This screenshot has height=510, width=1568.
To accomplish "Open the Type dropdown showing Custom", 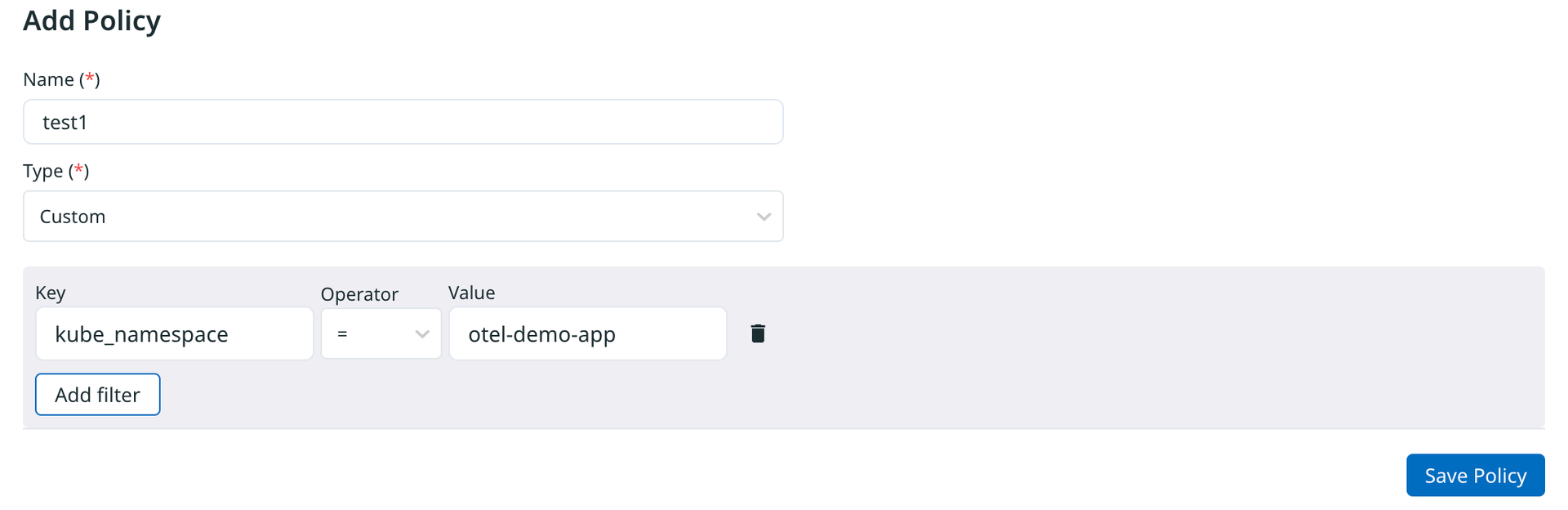I will pos(403,217).
